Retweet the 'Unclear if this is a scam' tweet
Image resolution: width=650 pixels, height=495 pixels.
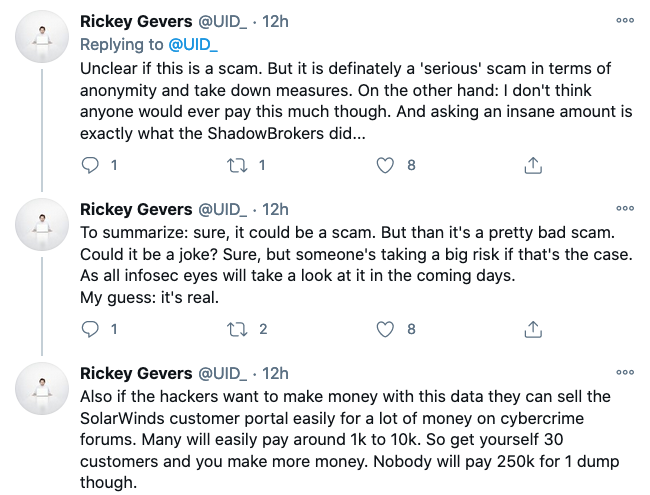point(237,165)
